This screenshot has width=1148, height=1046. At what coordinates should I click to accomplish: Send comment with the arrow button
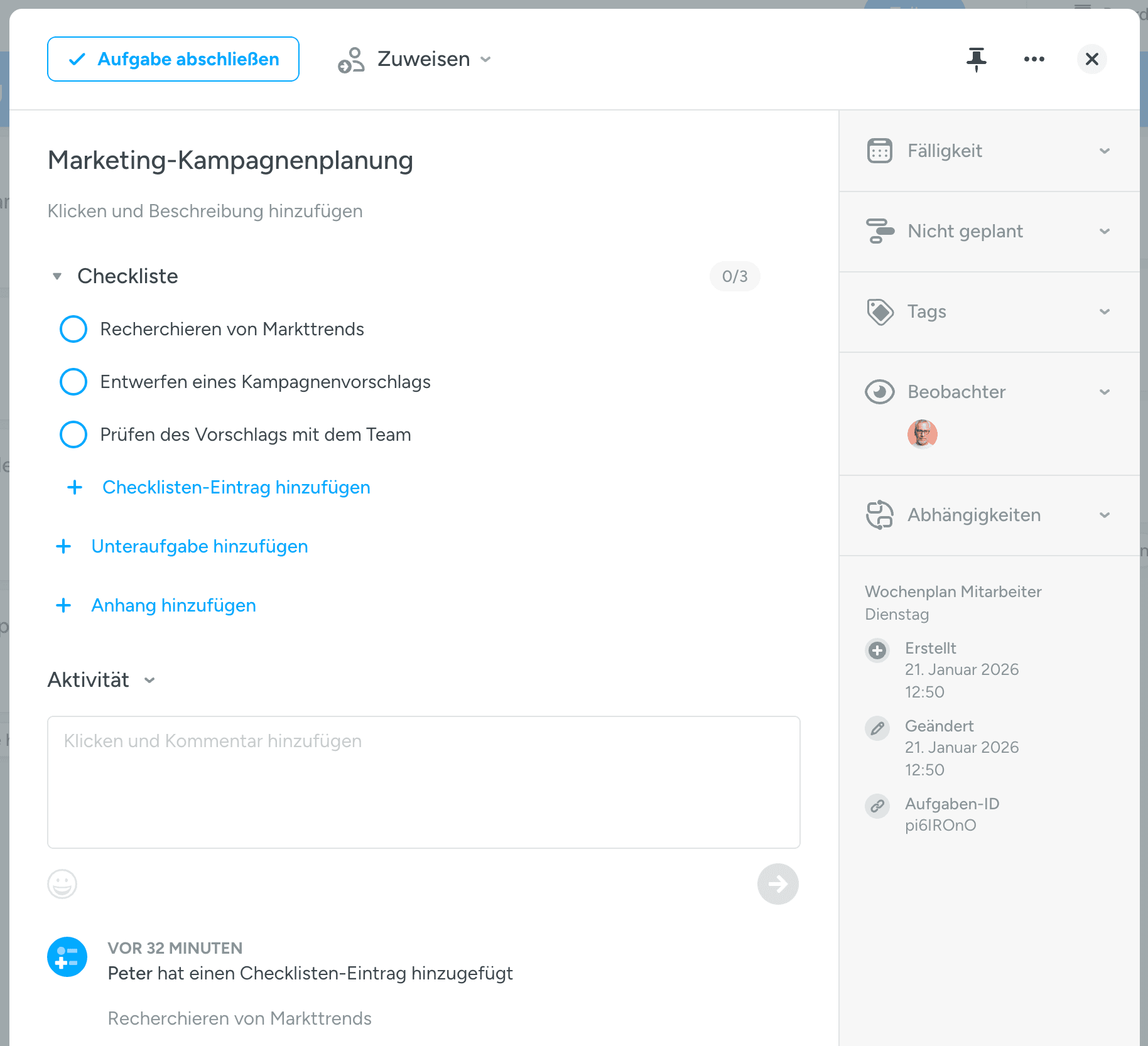(x=777, y=884)
